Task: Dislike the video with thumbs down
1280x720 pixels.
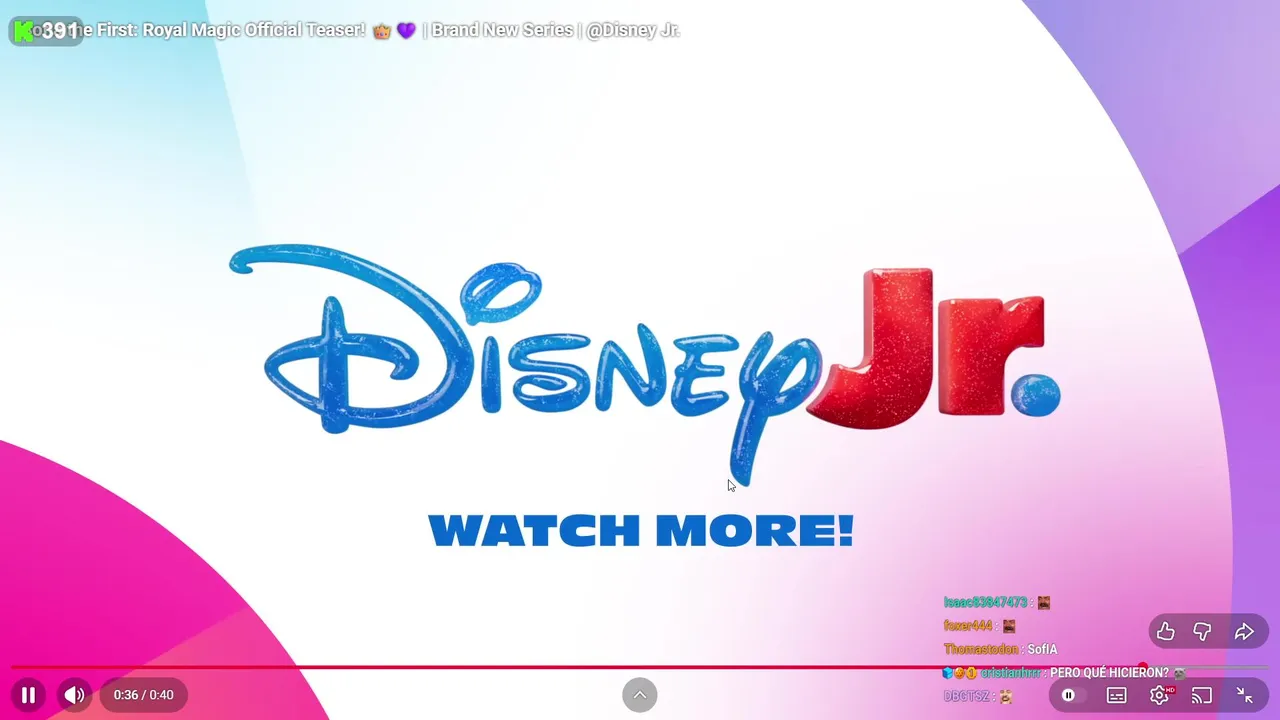Action: 1203,631
